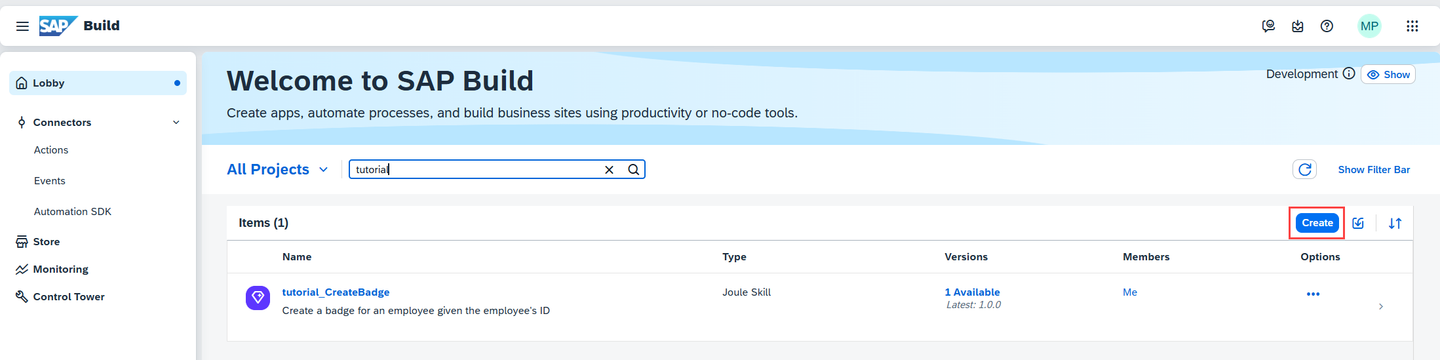The width and height of the screenshot is (1440, 360).
Task: Select Lobby in the sidebar
Action: (x=97, y=83)
